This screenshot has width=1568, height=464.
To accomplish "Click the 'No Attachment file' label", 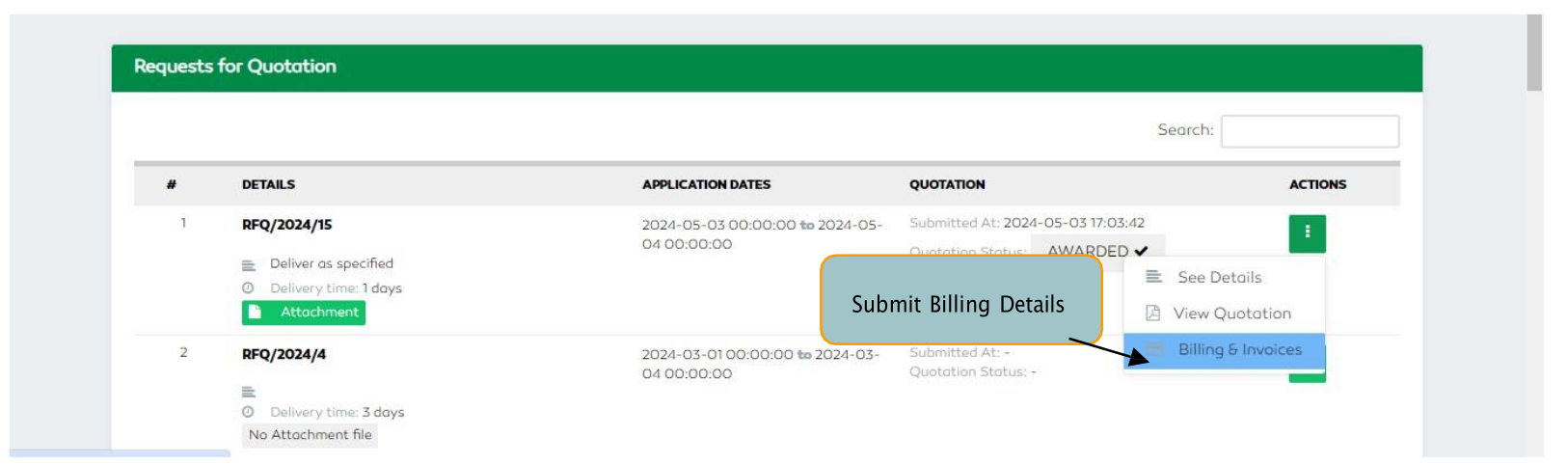I will tap(310, 435).
